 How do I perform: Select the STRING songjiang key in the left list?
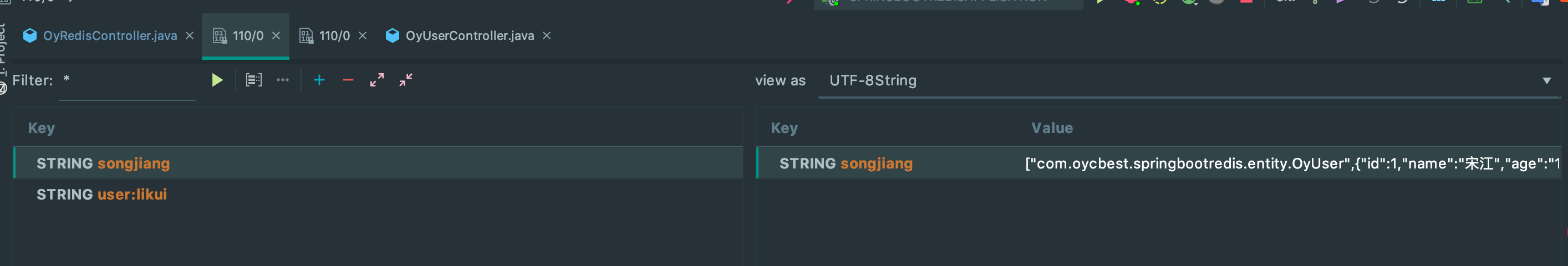click(x=103, y=163)
